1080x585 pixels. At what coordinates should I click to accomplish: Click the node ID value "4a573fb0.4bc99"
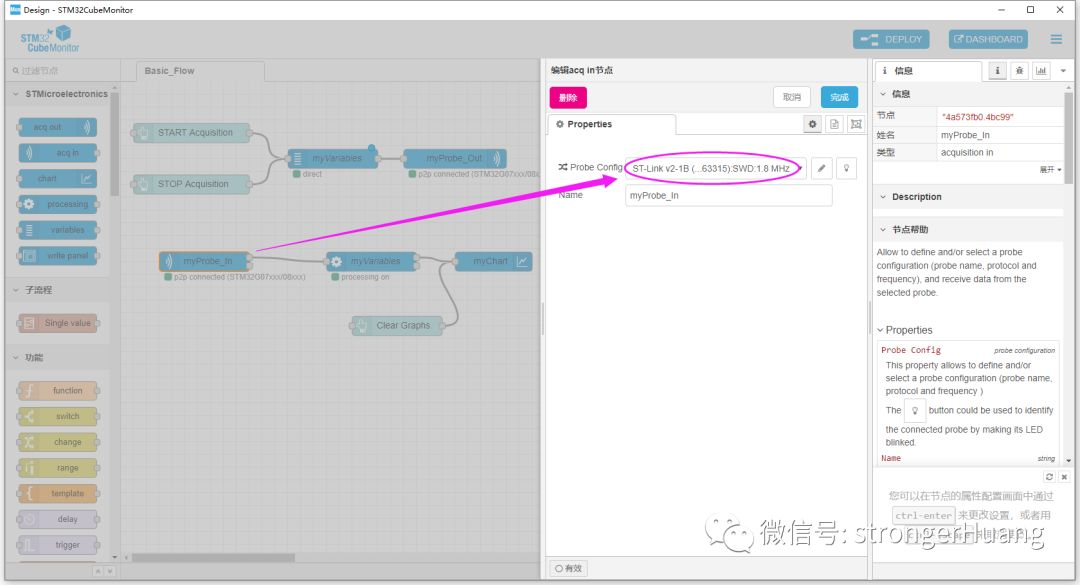click(x=977, y=117)
